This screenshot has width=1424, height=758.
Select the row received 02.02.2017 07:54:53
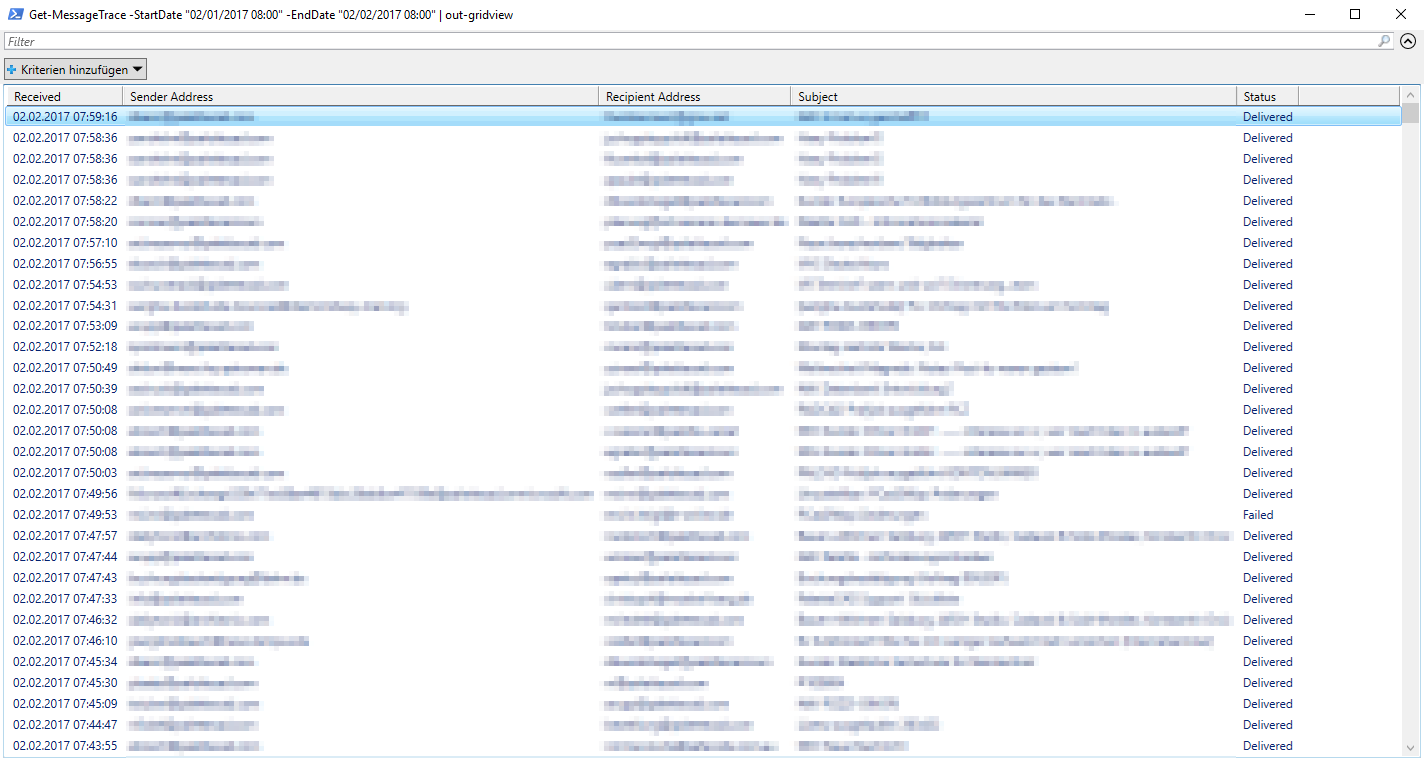pos(703,285)
